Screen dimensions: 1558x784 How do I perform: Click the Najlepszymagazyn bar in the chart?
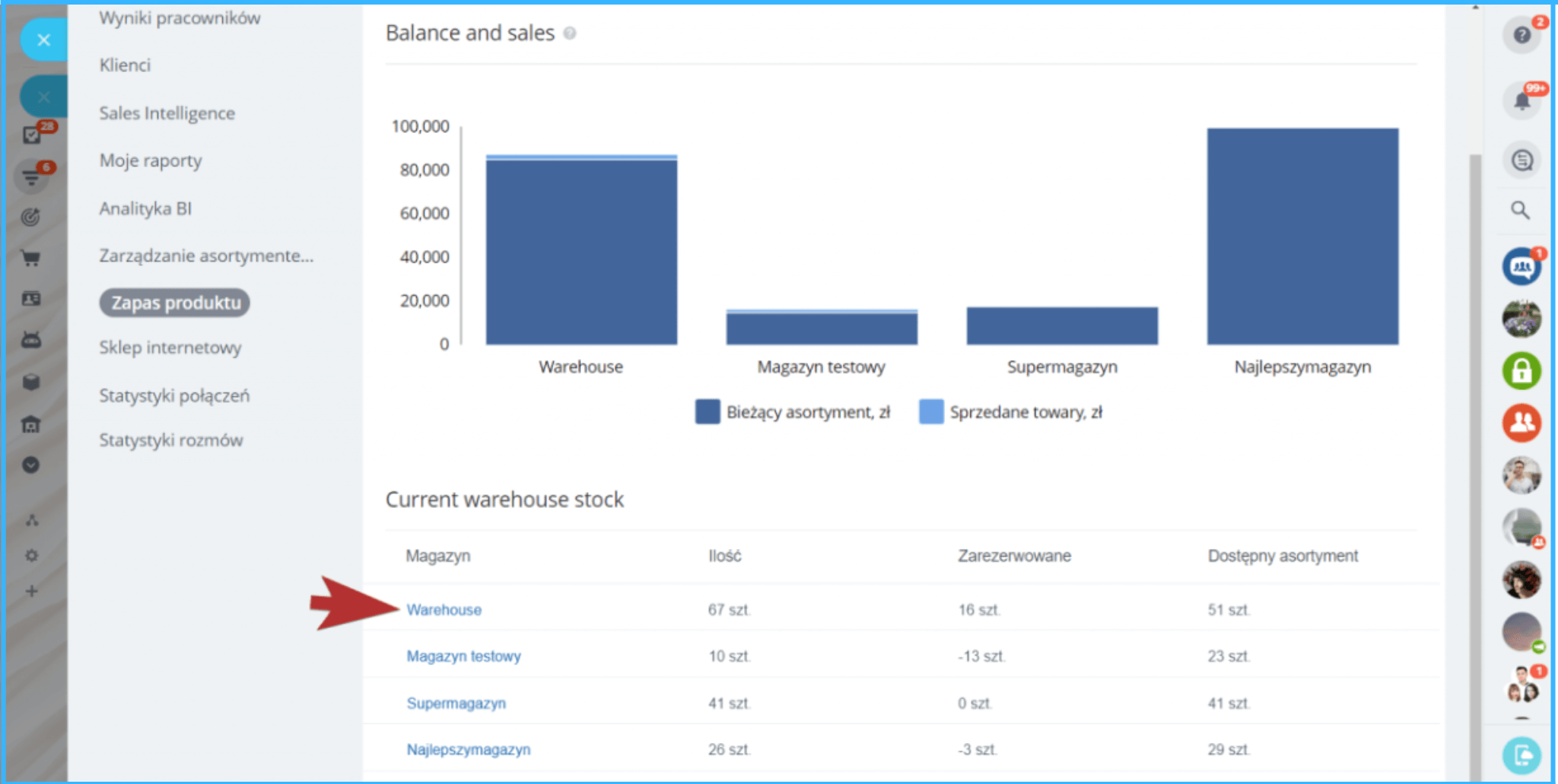pos(1302,236)
